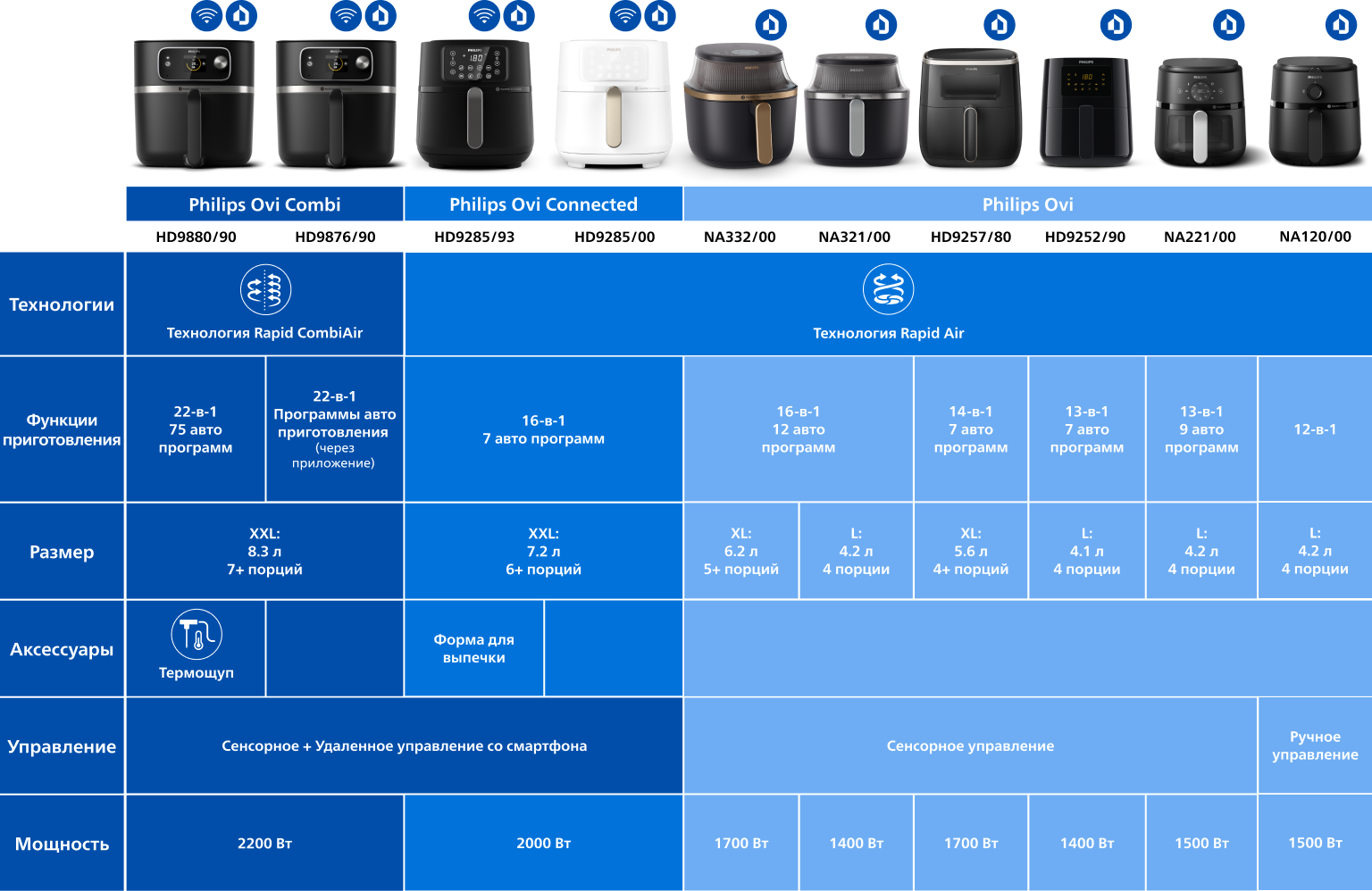Click the home app icon above NA321/00
The width and height of the screenshot is (1372, 891).
881,24
